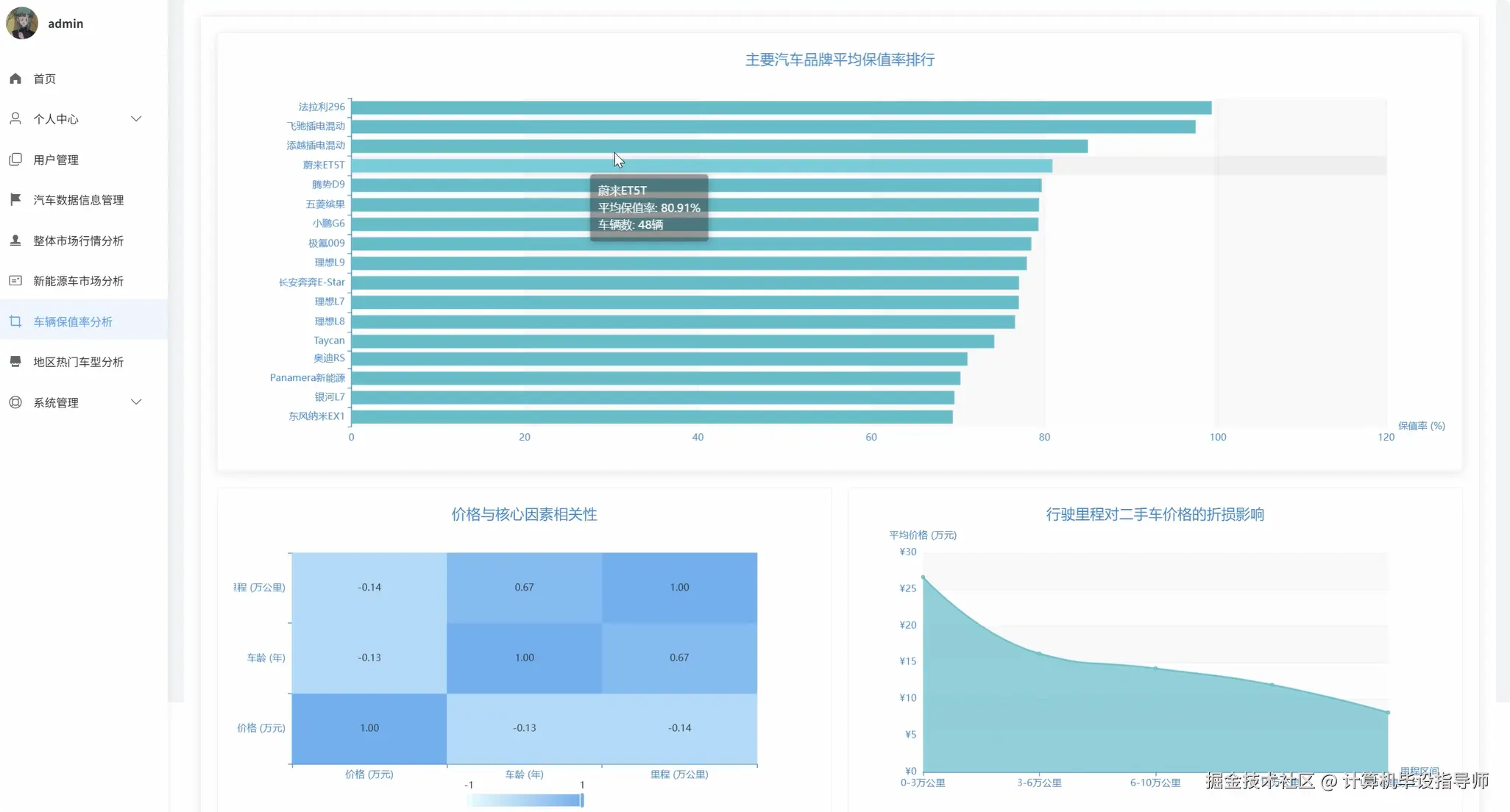
Task: Click the stamp icon beside 整体市场行情分析
Action: coord(15,241)
